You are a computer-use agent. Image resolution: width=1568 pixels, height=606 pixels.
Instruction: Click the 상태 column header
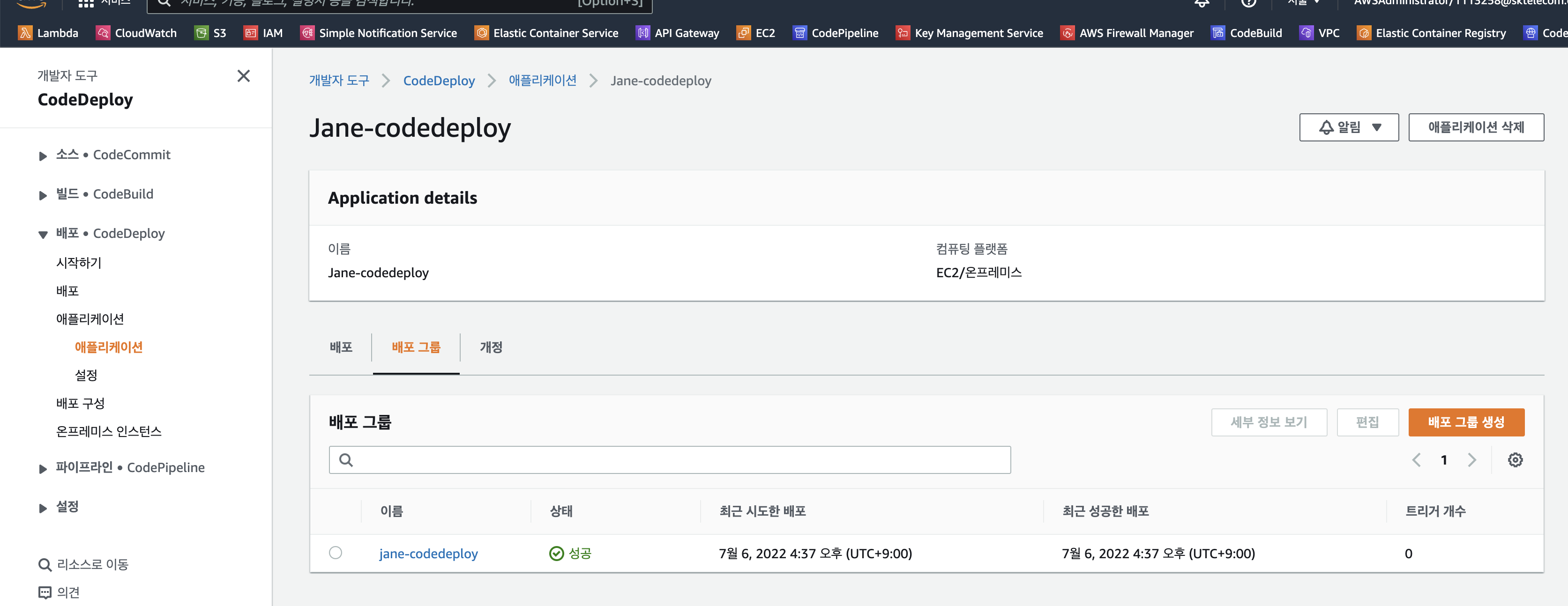560,511
